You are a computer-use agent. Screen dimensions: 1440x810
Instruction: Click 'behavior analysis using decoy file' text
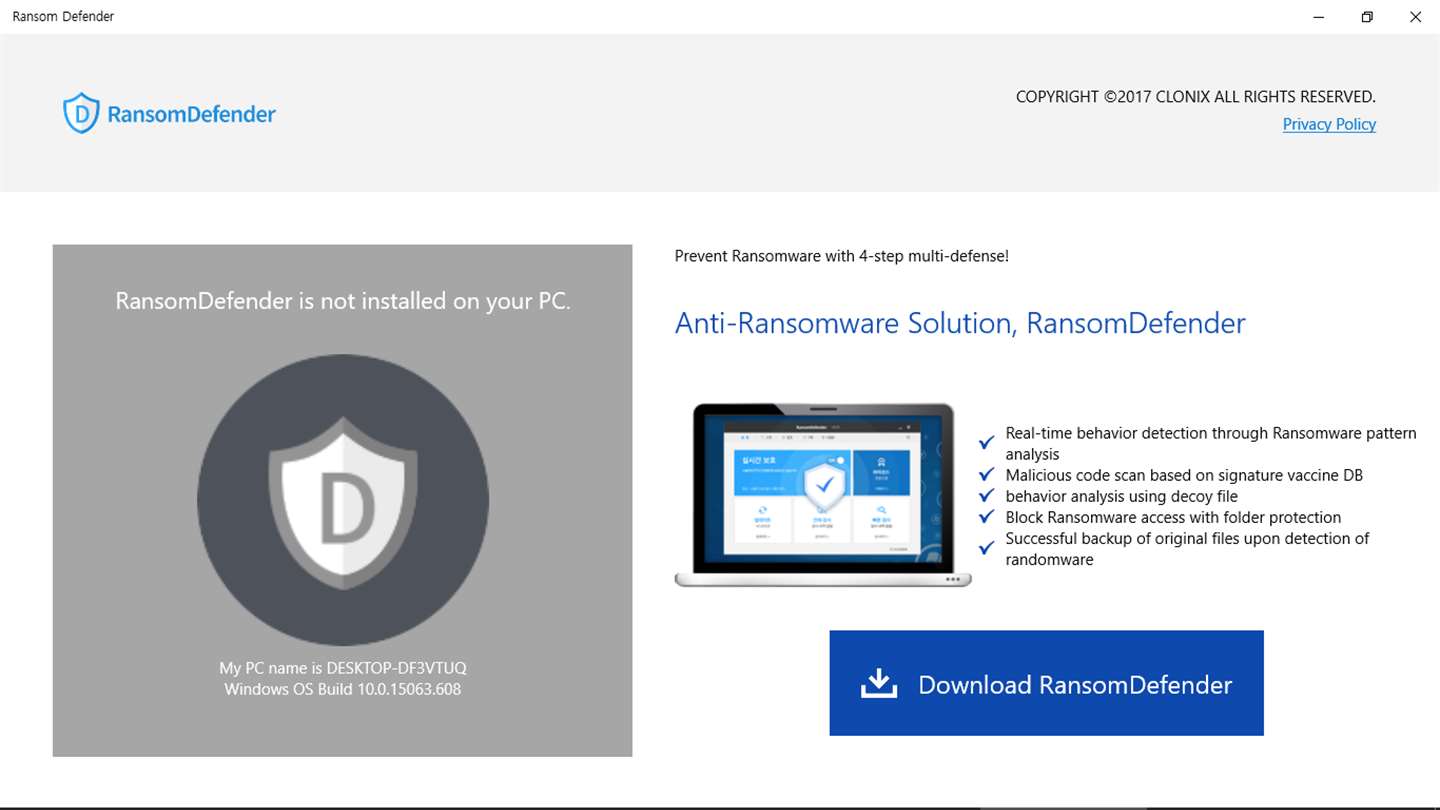(x=1122, y=496)
